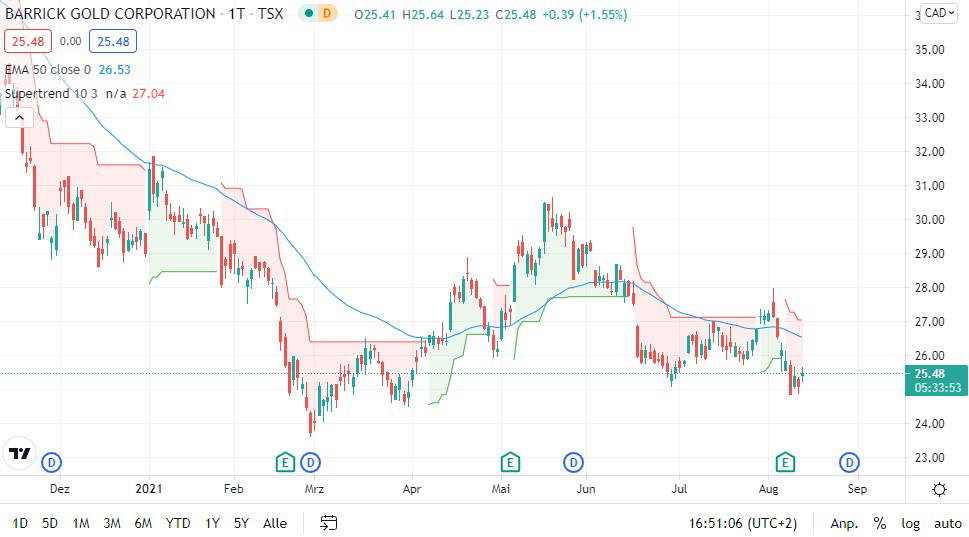The image size is (969, 537).
Task: Click the Supertrend value 27.04
Action: [148, 94]
